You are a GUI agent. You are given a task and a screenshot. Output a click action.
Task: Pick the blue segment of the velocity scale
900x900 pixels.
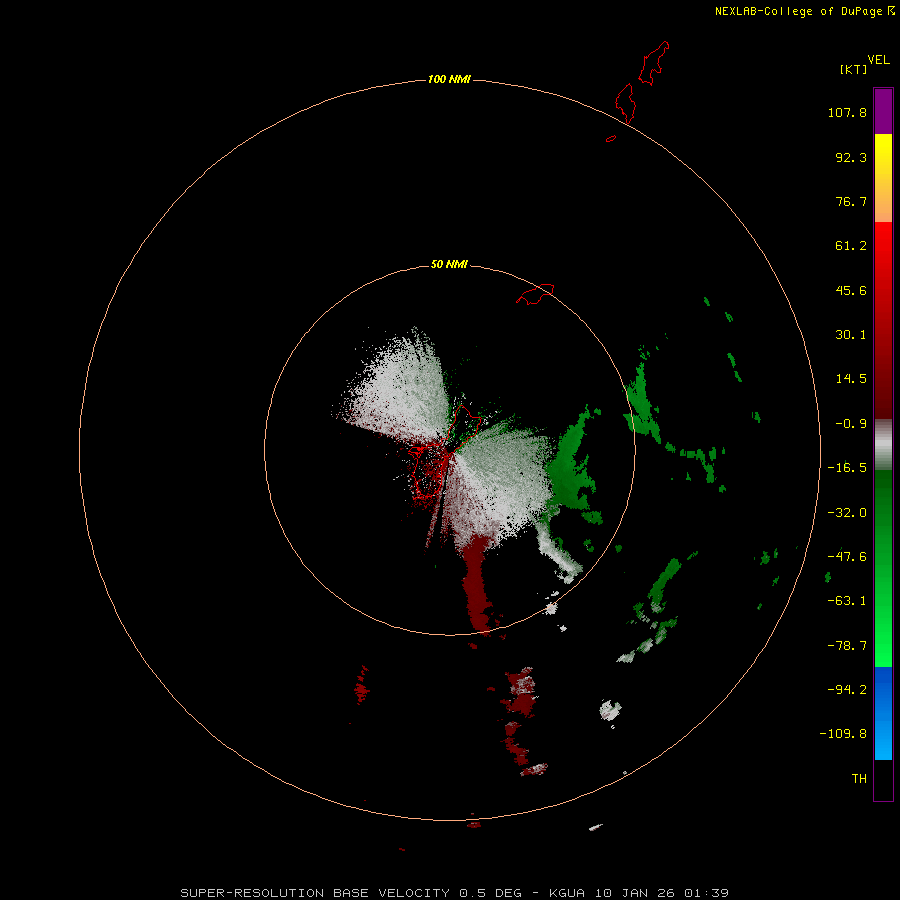point(883,713)
